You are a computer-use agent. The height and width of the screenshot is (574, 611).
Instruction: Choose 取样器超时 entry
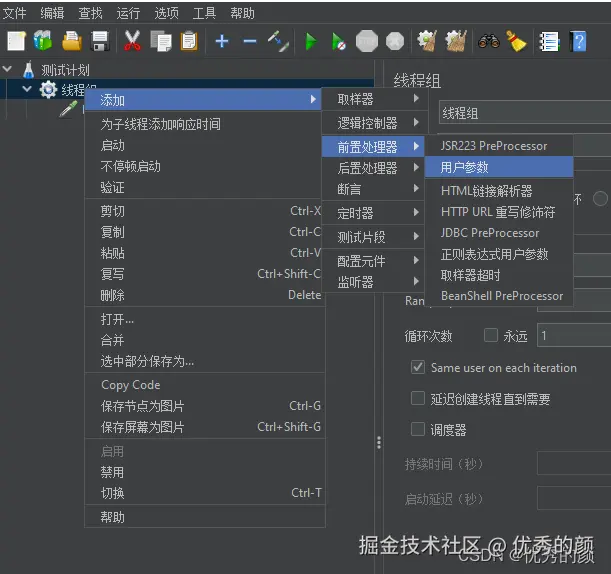pyautogui.click(x=499, y=275)
